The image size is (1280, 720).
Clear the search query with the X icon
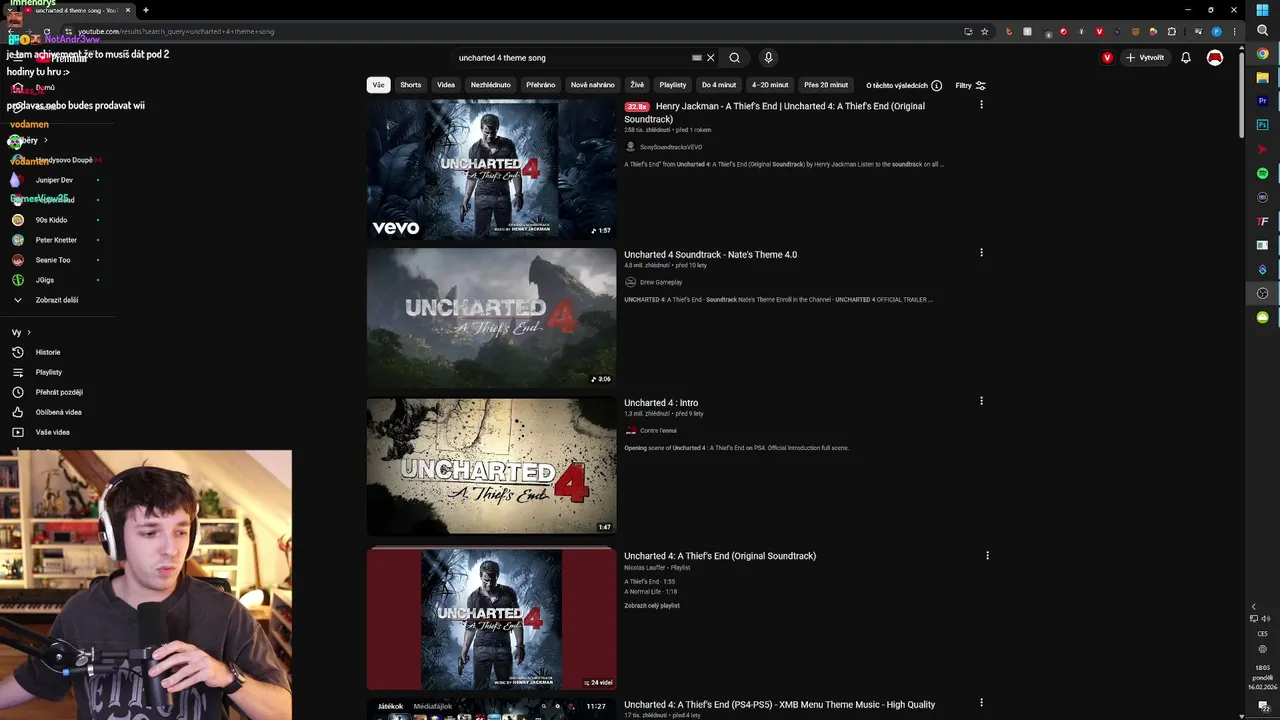coord(711,58)
